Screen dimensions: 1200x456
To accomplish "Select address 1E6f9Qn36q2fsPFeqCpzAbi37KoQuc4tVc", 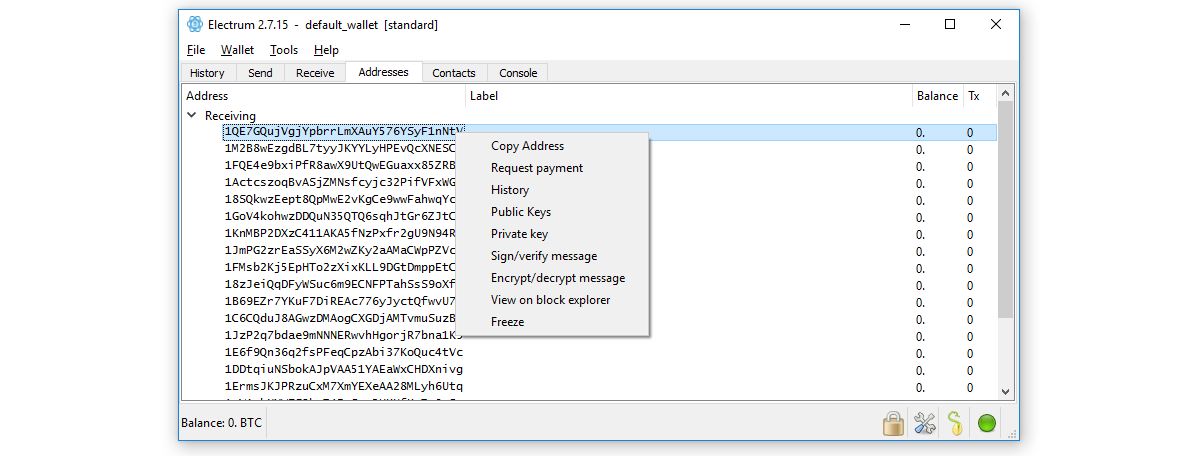I will [x=344, y=352].
